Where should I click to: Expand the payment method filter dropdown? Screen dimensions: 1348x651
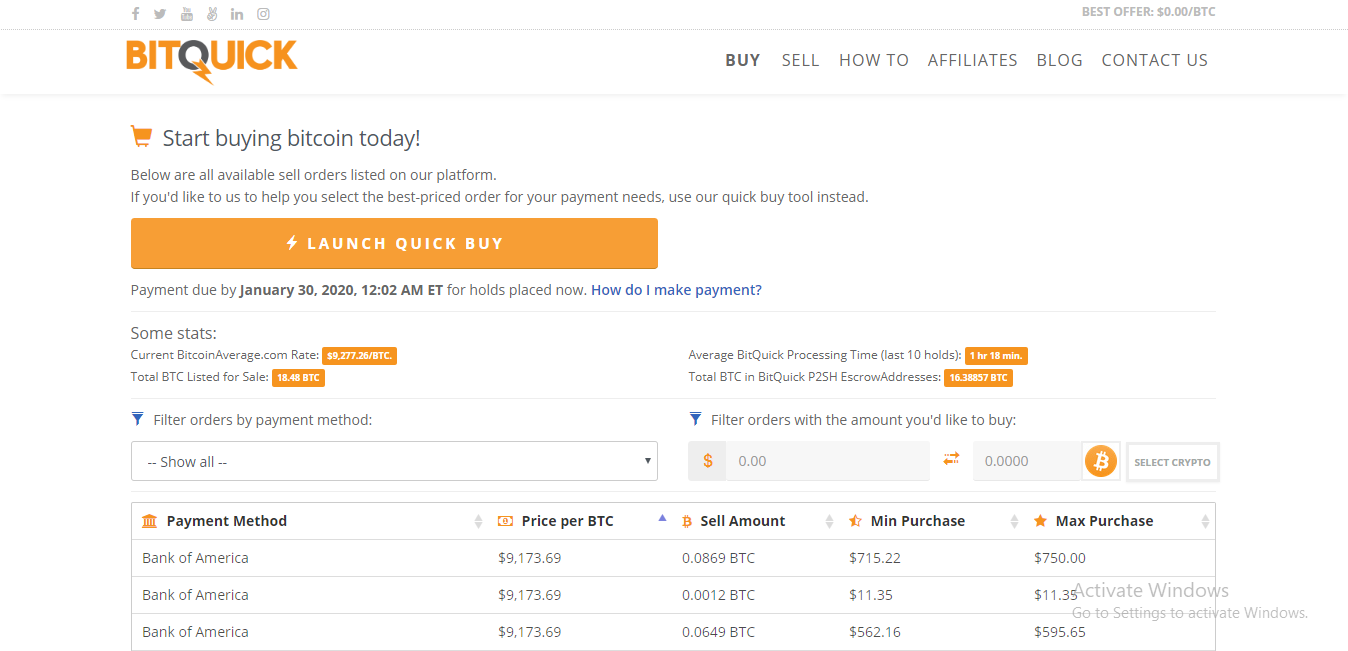[394, 461]
